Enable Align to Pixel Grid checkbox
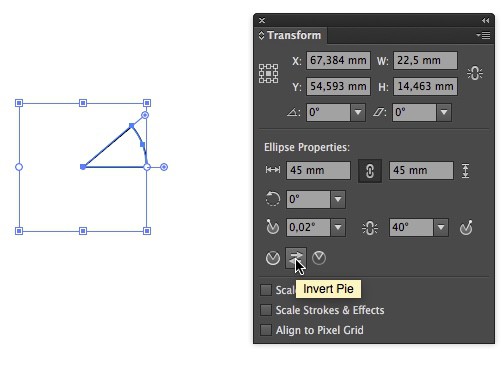The height and width of the screenshot is (365, 502). 266,330
